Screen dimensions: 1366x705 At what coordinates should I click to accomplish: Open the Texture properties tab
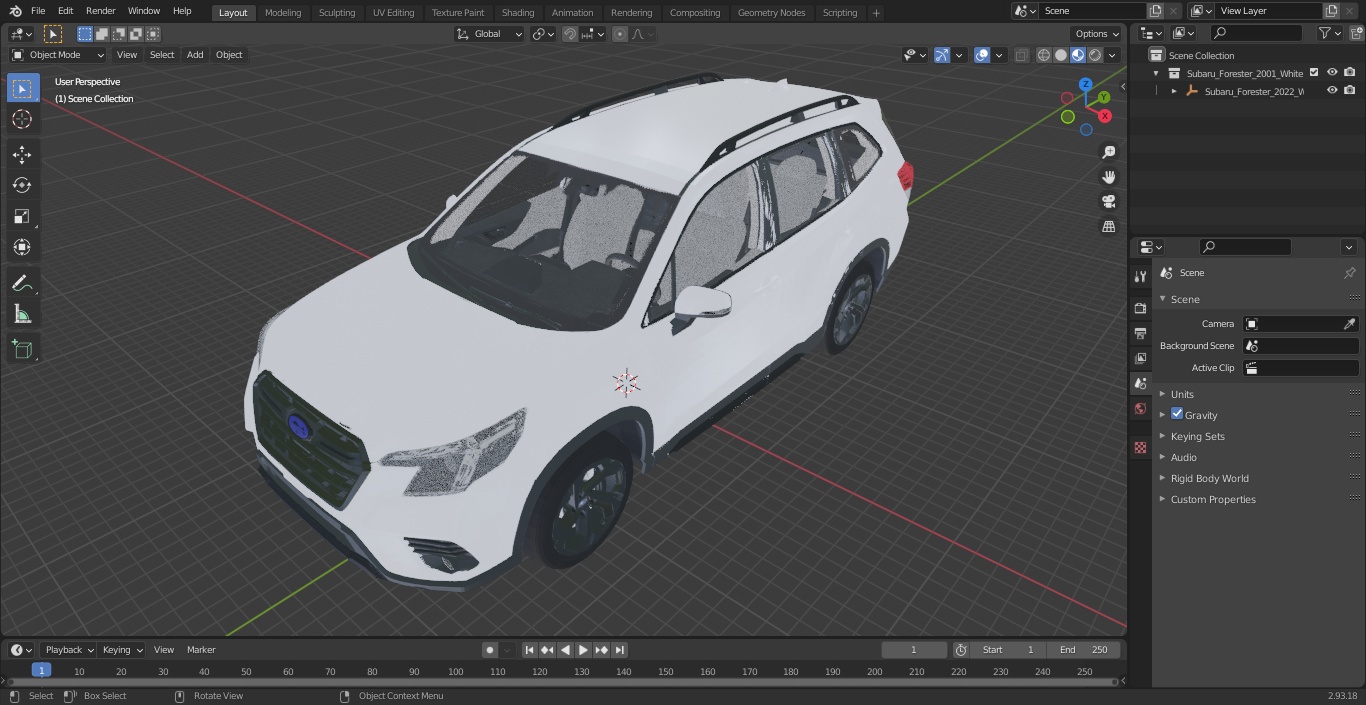pyautogui.click(x=1140, y=447)
